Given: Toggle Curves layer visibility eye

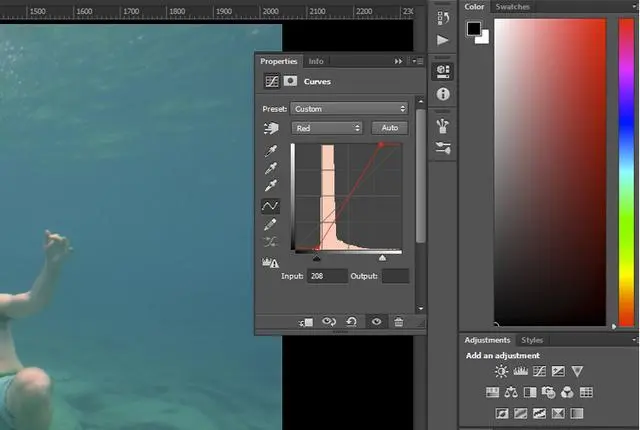Looking at the screenshot, I should (376, 322).
